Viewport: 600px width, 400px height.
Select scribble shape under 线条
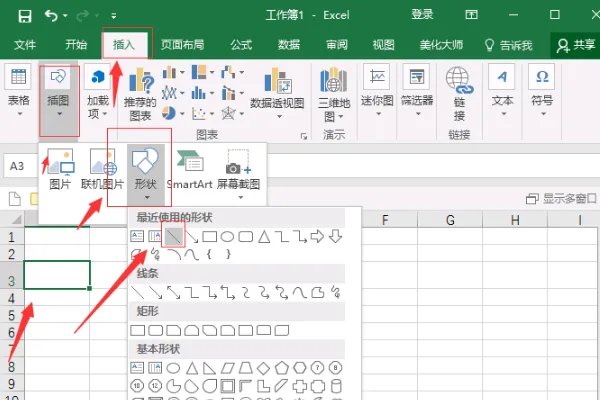pyautogui.click(x=336, y=292)
